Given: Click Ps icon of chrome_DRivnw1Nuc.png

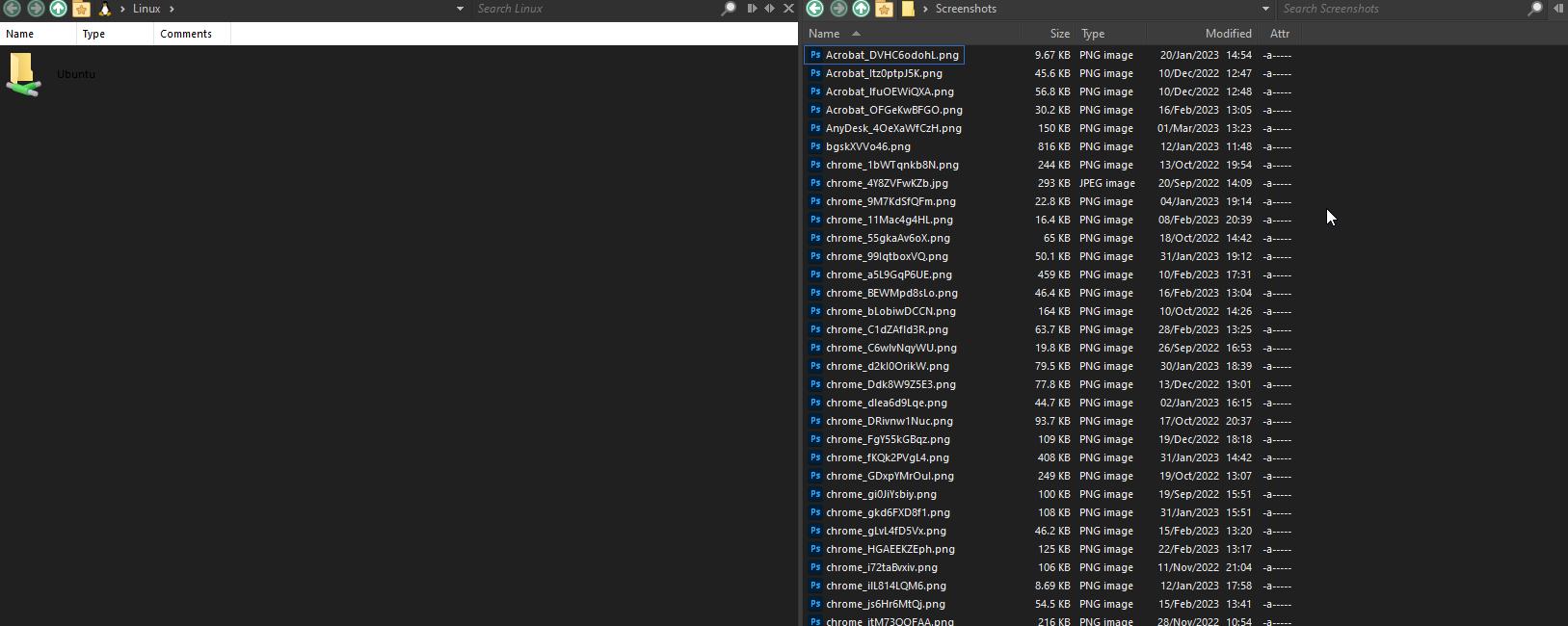Looking at the screenshot, I should point(815,421).
